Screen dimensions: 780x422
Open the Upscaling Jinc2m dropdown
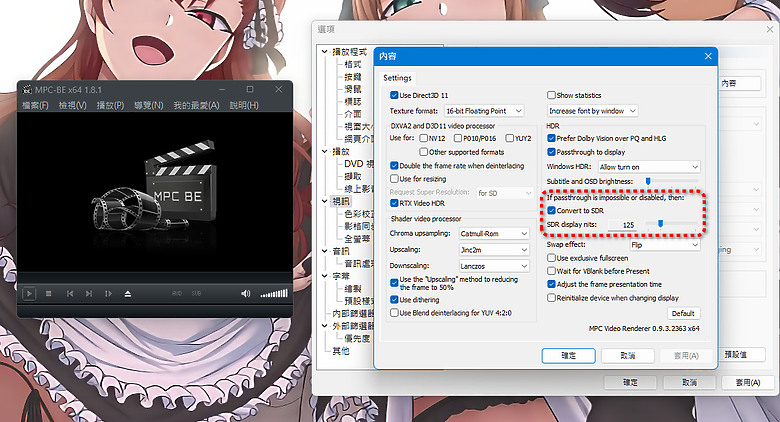pyautogui.click(x=493, y=250)
